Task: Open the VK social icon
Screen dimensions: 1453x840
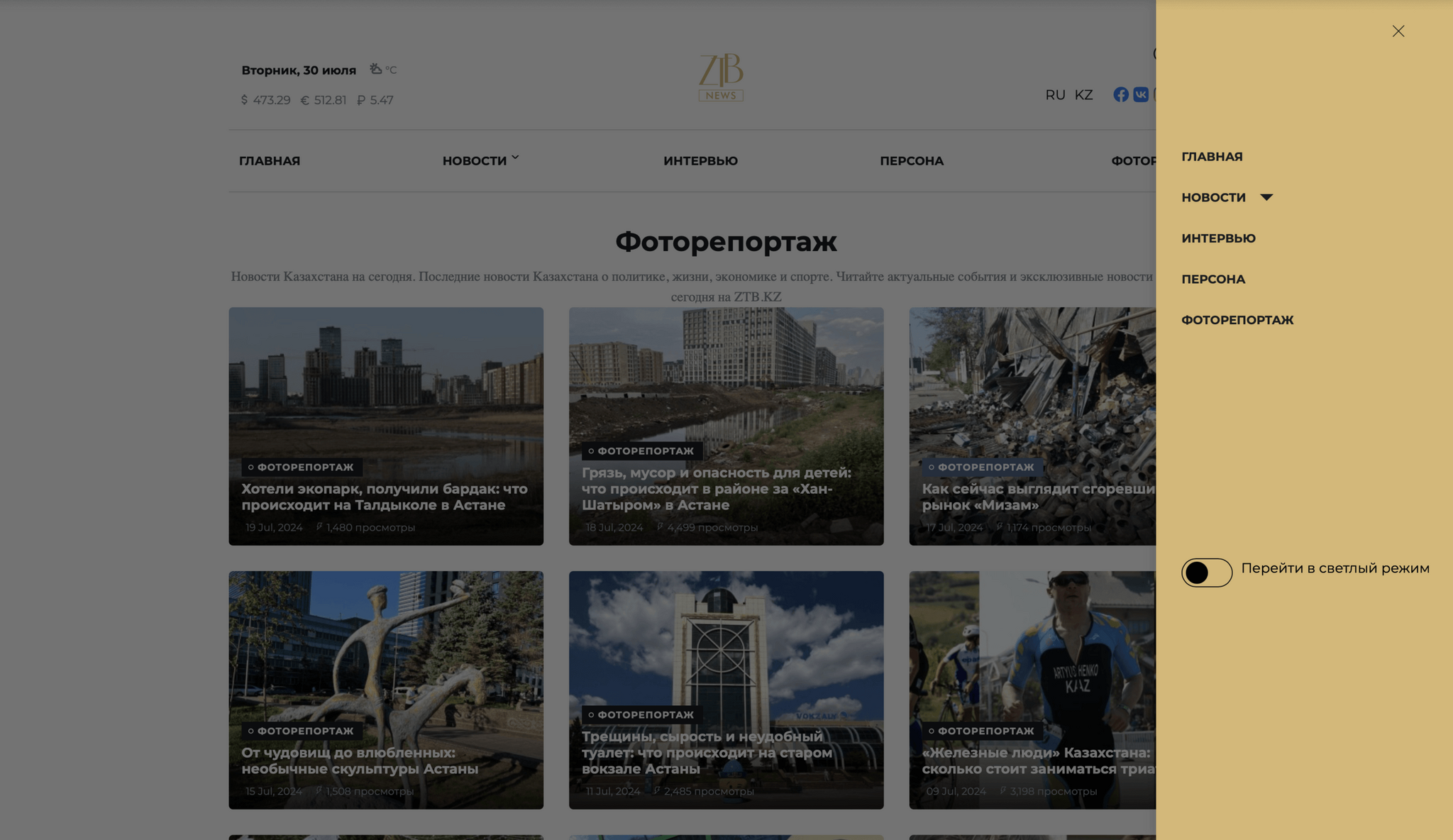Action: click(x=1141, y=94)
